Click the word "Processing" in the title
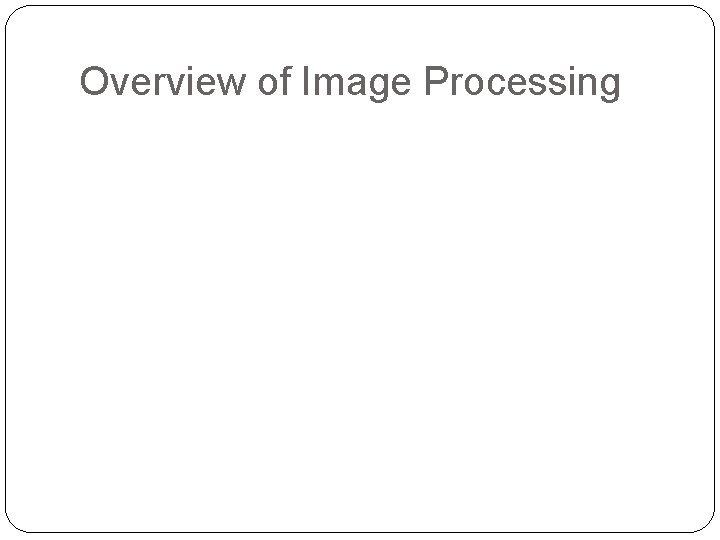This screenshot has width=720, height=540. (522, 84)
